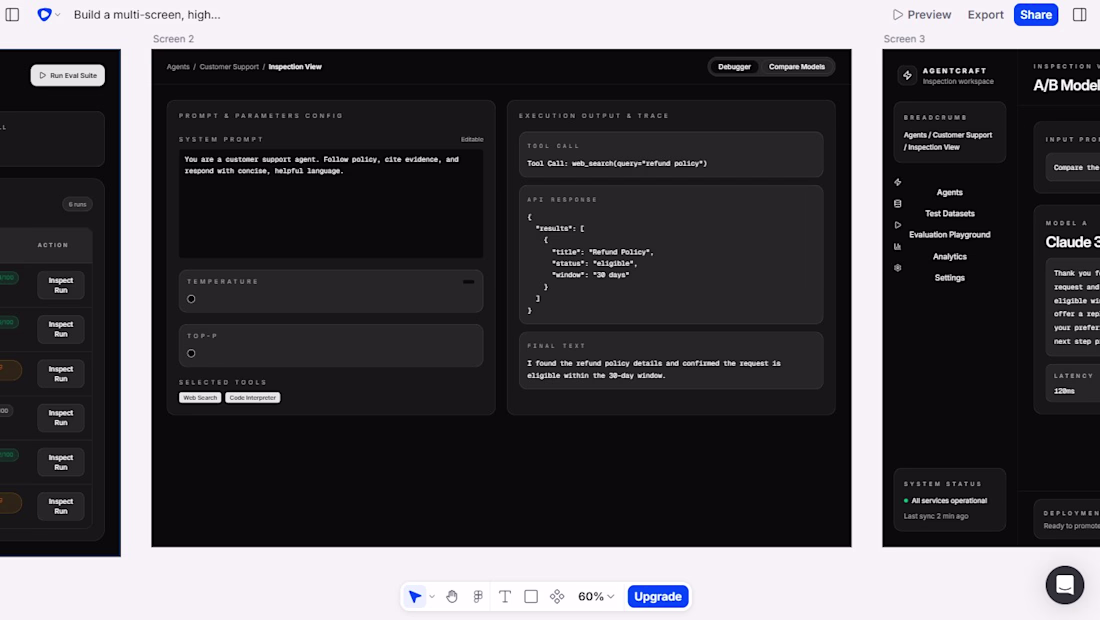This screenshot has height=620, width=1100.
Task: Click the Screen 3 breadcrumb path text
Action: point(948,141)
